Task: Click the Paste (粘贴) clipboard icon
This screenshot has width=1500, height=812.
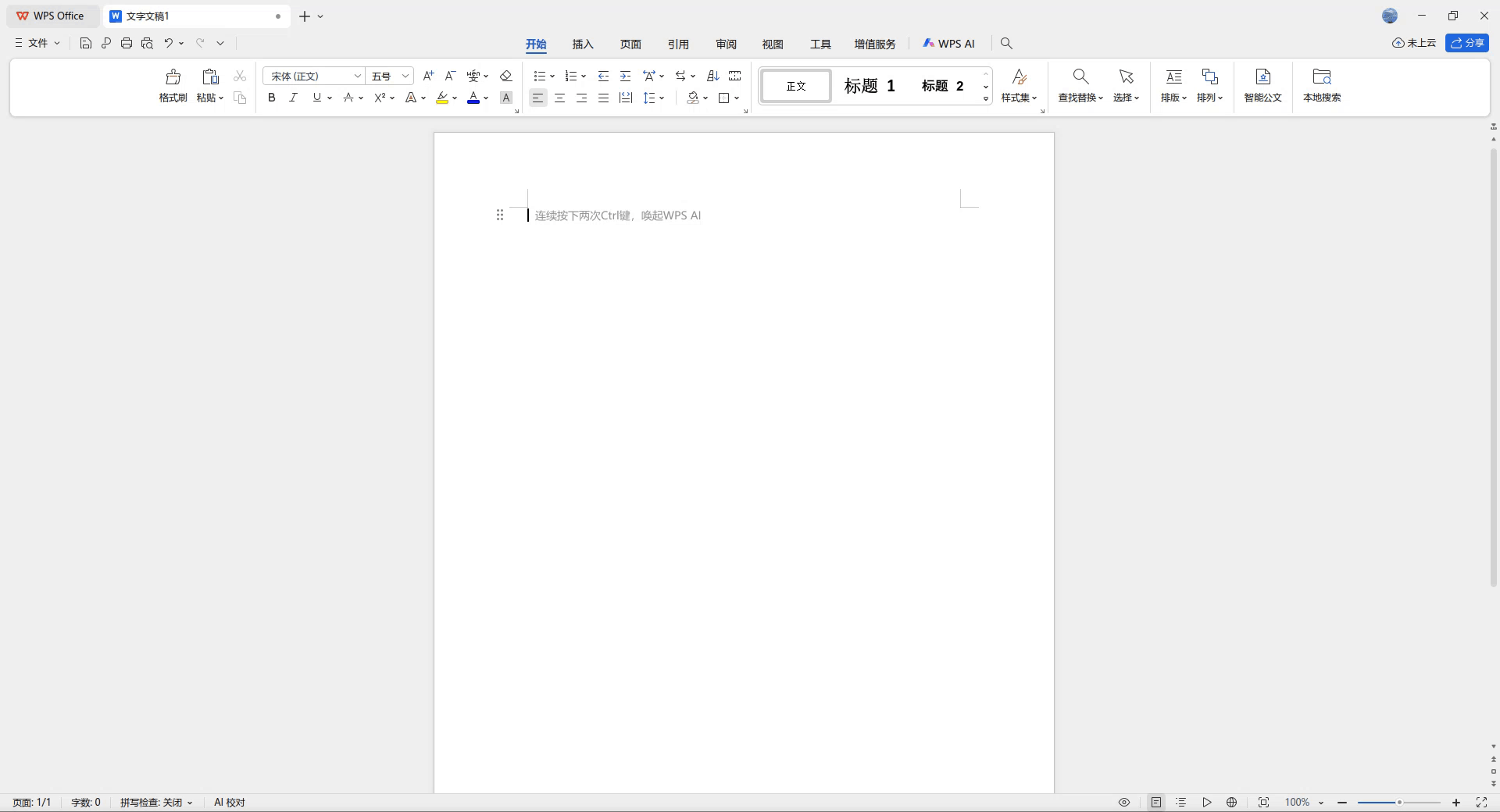Action: (210, 77)
